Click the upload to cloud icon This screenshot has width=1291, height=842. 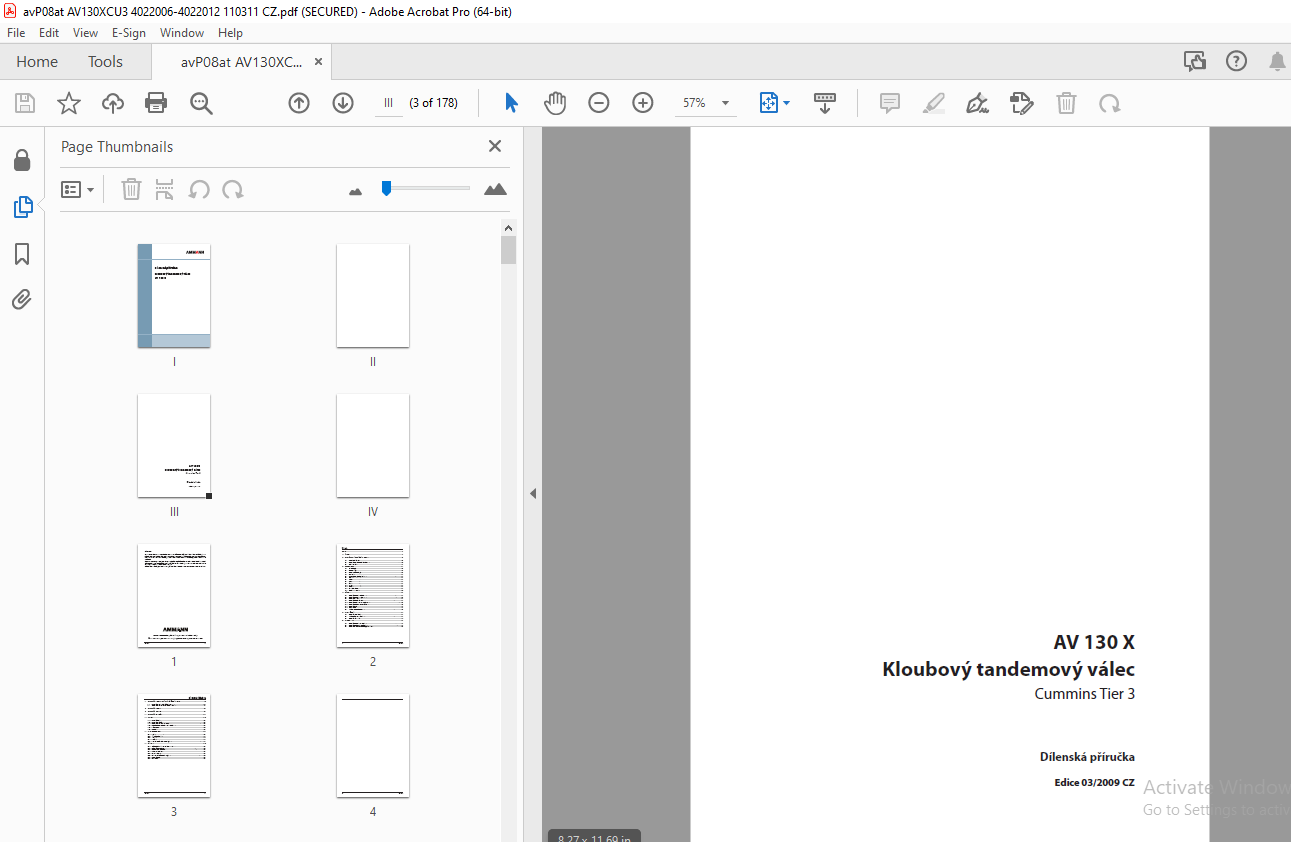click(113, 103)
